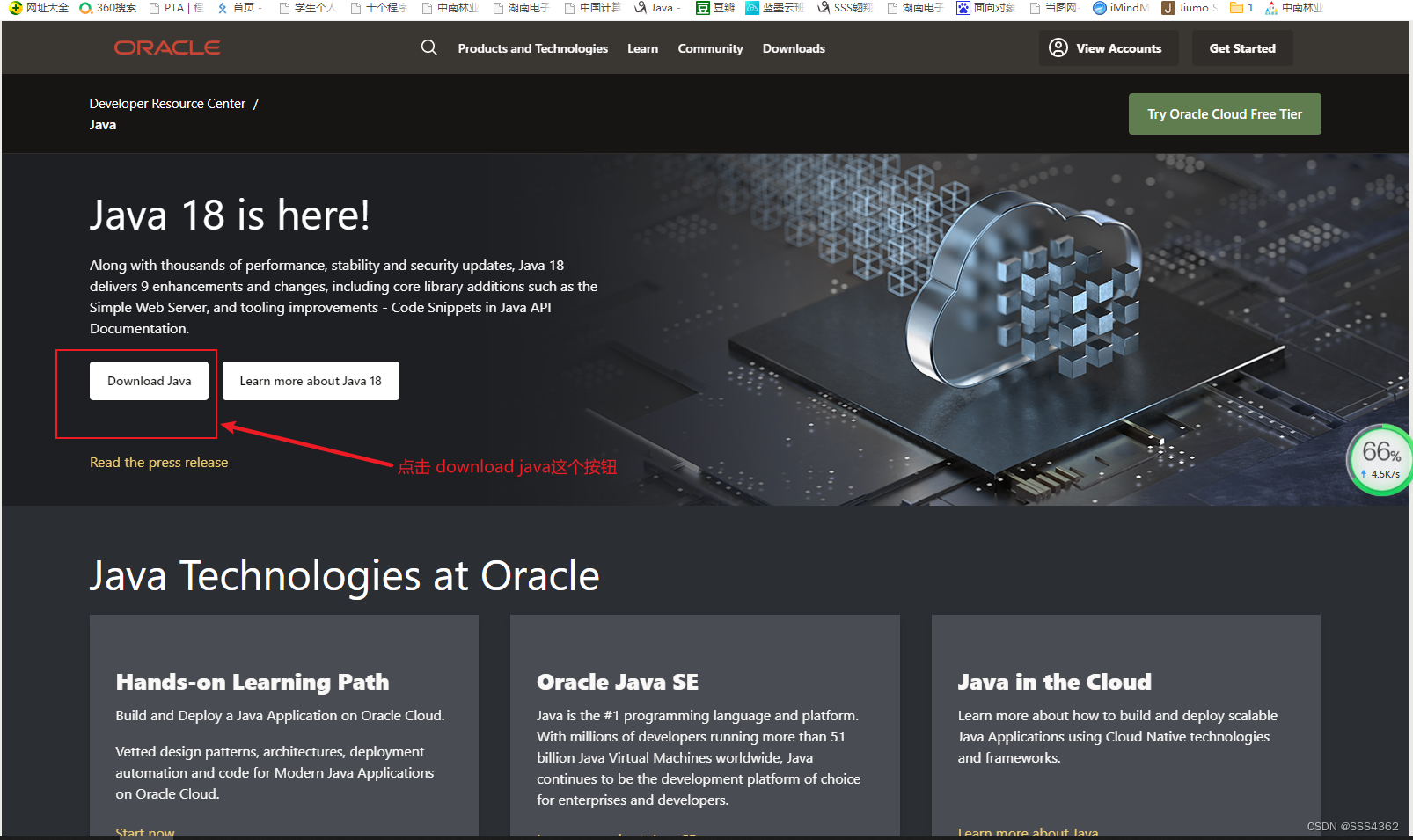Open the Learn menu
Viewport: 1413px width, 840px height.
[x=642, y=48]
